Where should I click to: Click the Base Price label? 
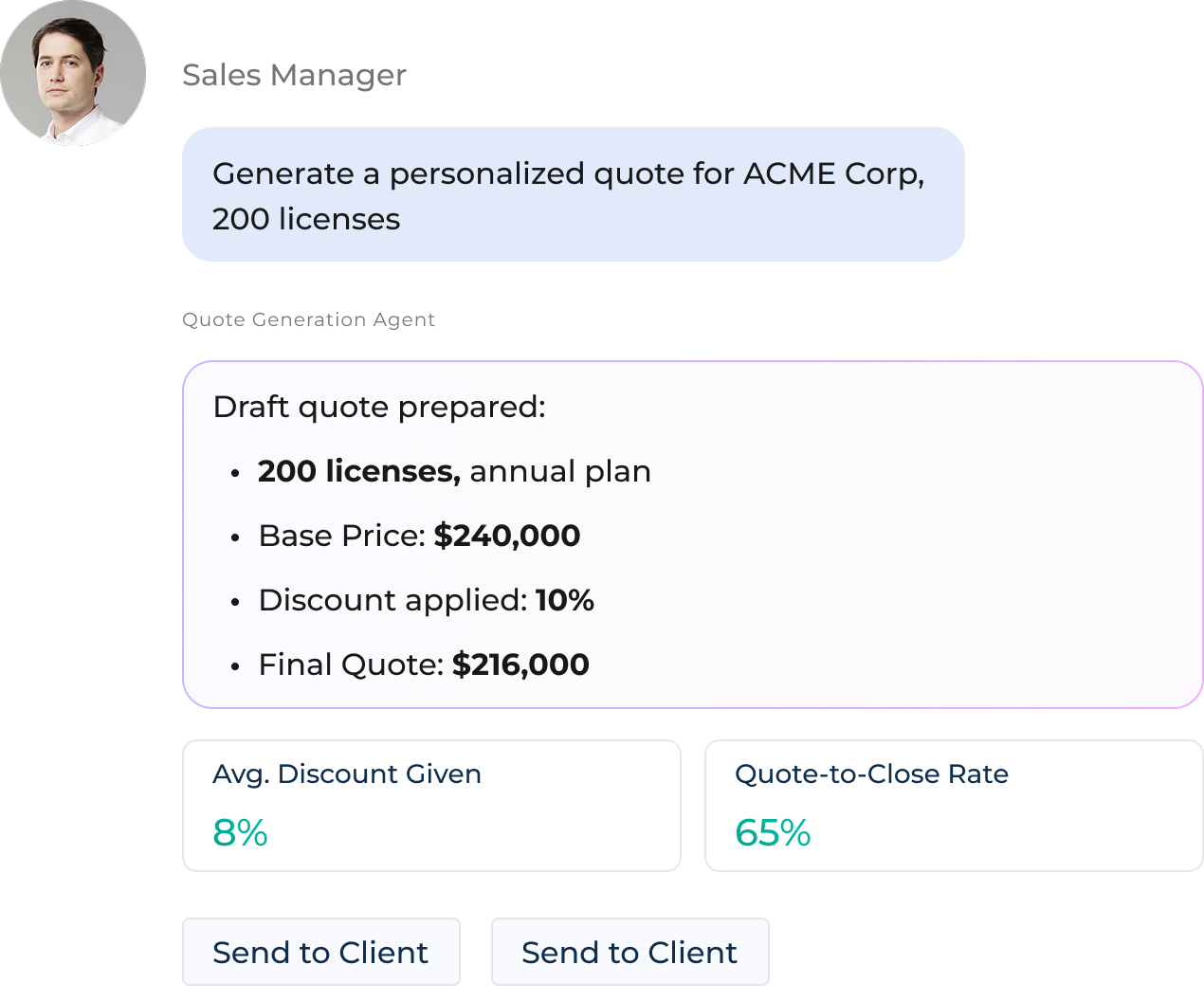click(342, 536)
